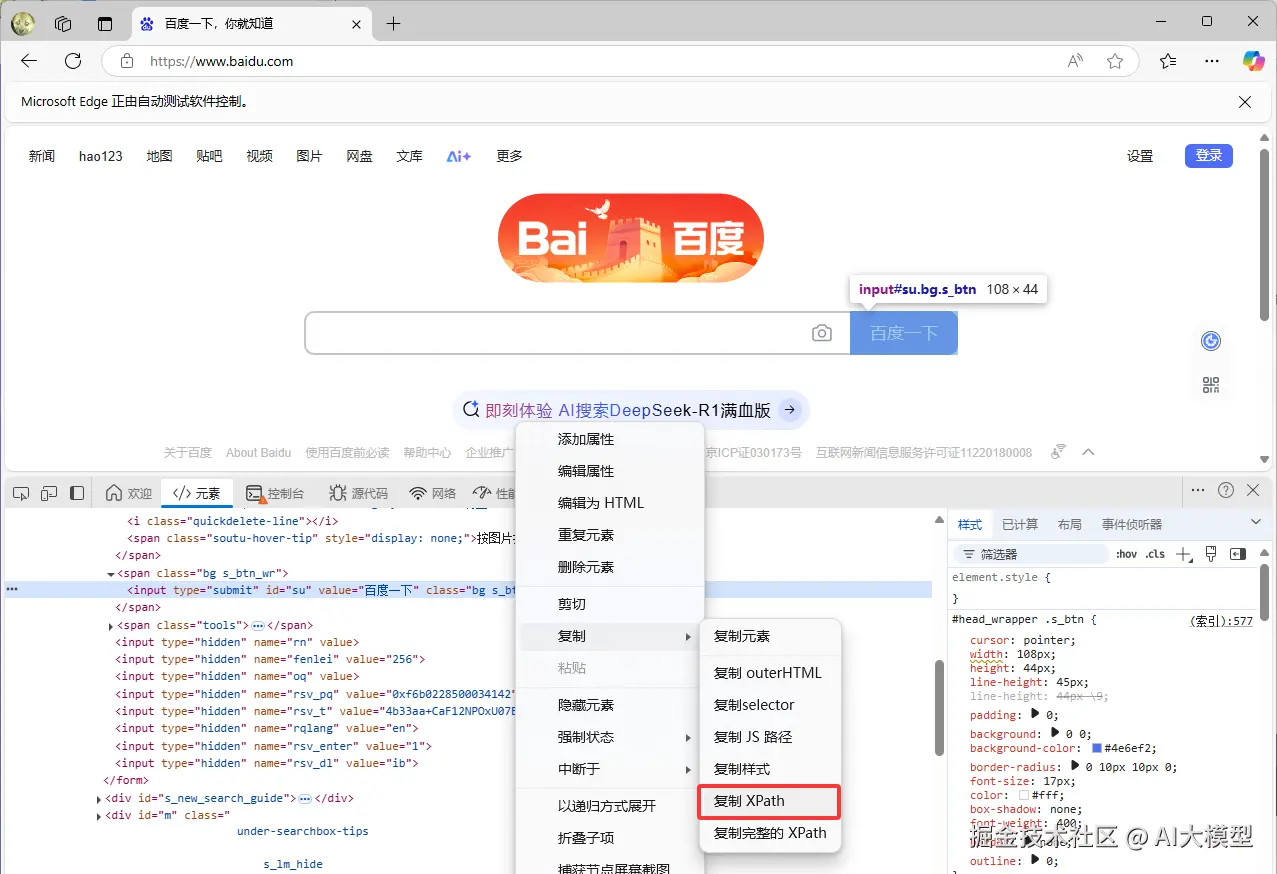Image resolution: width=1277 pixels, height=874 pixels.
Task: Open the Copilot icon in Edge toolbar
Action: 1253,61
